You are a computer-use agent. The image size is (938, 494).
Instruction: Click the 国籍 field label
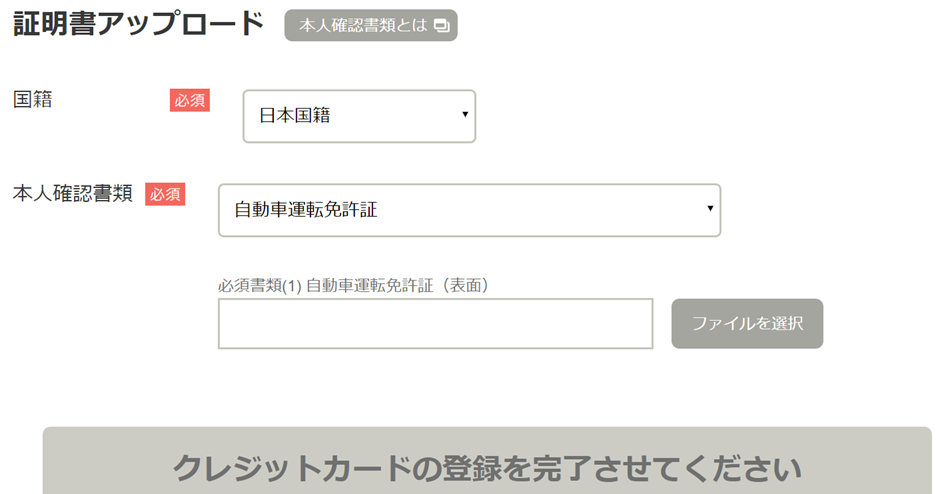point(33,99)
